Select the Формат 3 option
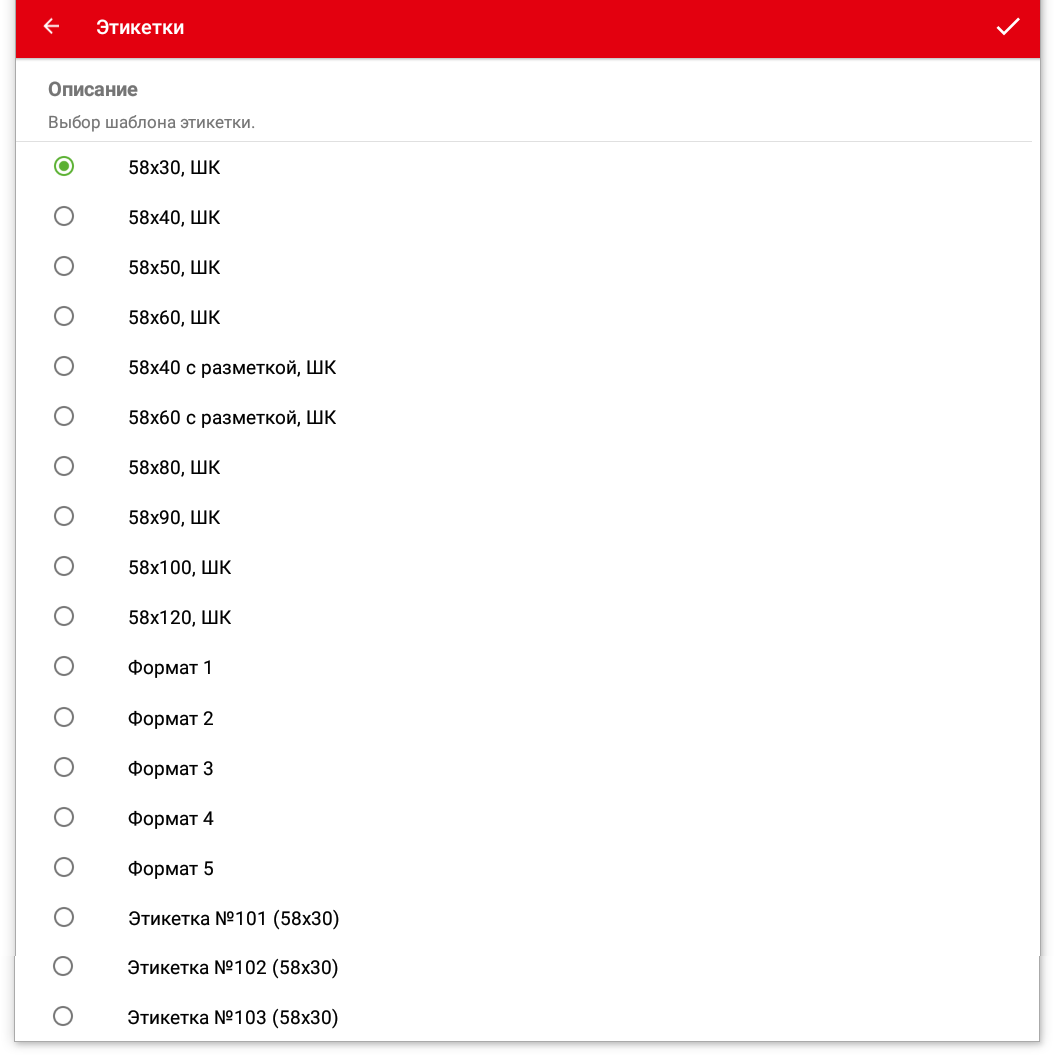 pyautogui.click(x=64, y=768)
